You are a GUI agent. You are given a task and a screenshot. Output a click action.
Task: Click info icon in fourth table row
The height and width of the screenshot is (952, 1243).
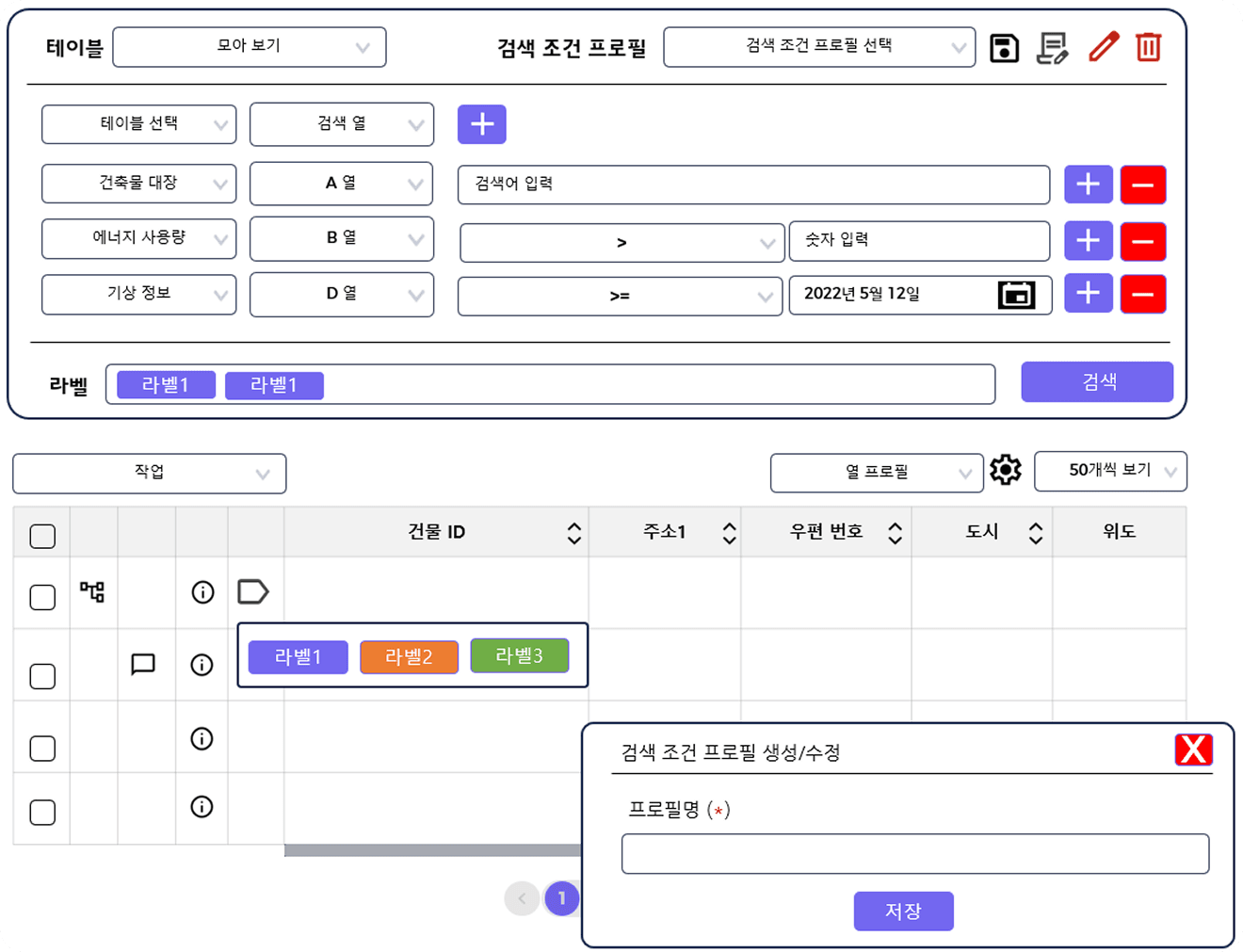click(x=202, y=807)
